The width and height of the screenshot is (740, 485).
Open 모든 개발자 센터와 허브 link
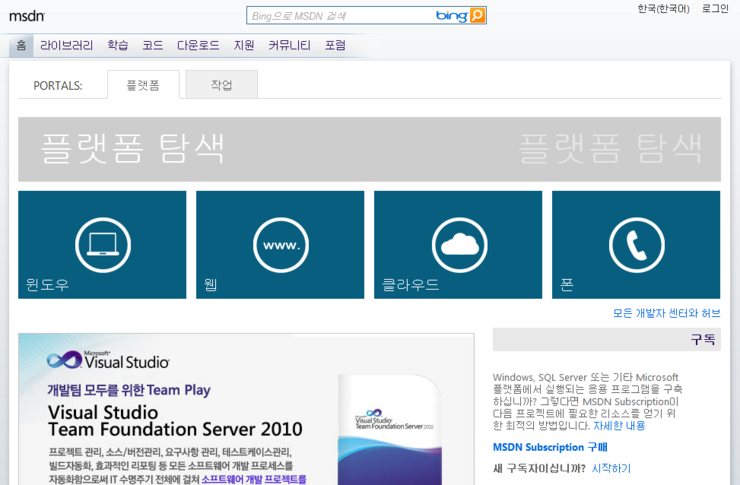[666, 313]
